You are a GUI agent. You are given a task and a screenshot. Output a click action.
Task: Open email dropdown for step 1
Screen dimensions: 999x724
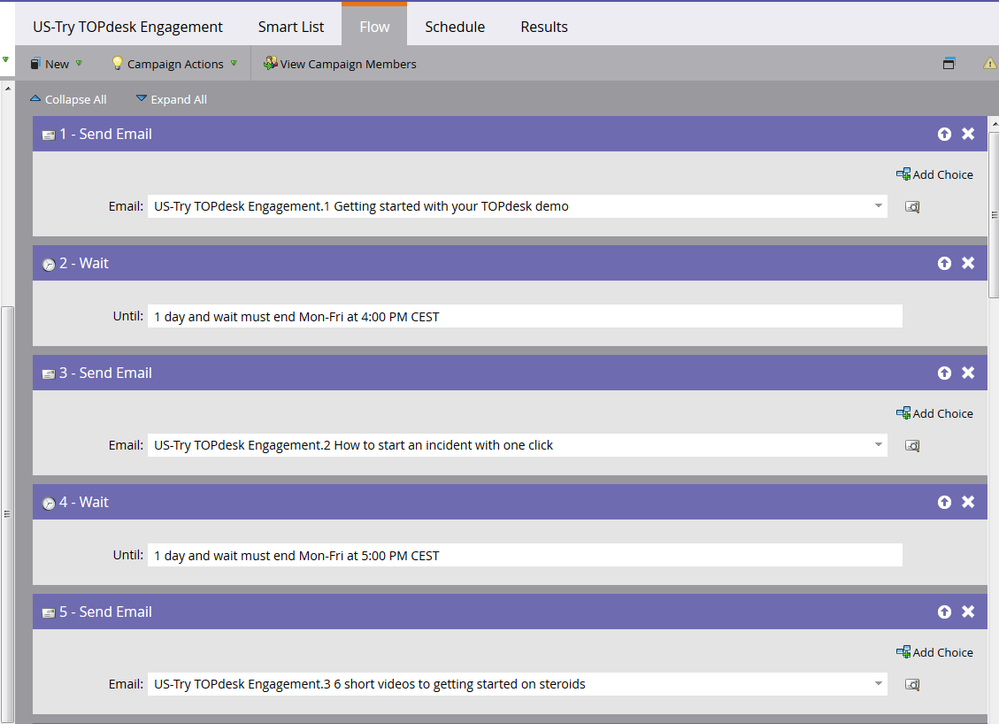[x=878, y=206]
